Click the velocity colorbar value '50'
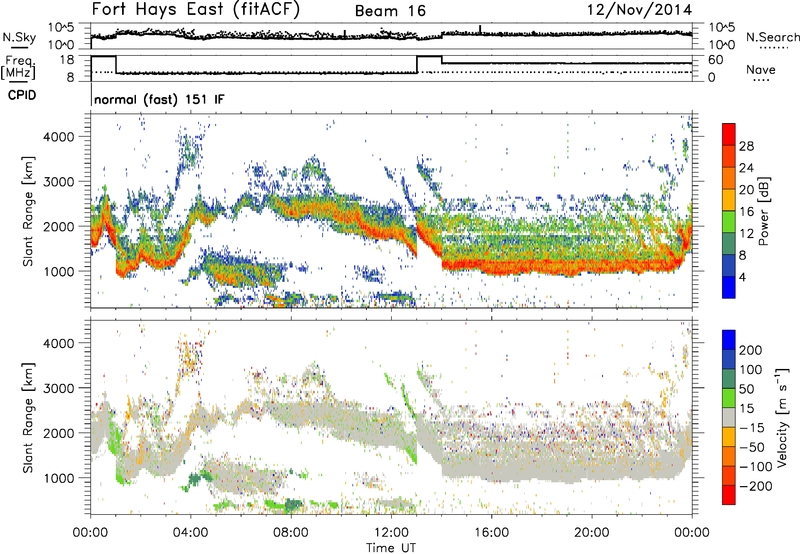The width and height of the screenshot is (800, 554). tap(746, 389)
